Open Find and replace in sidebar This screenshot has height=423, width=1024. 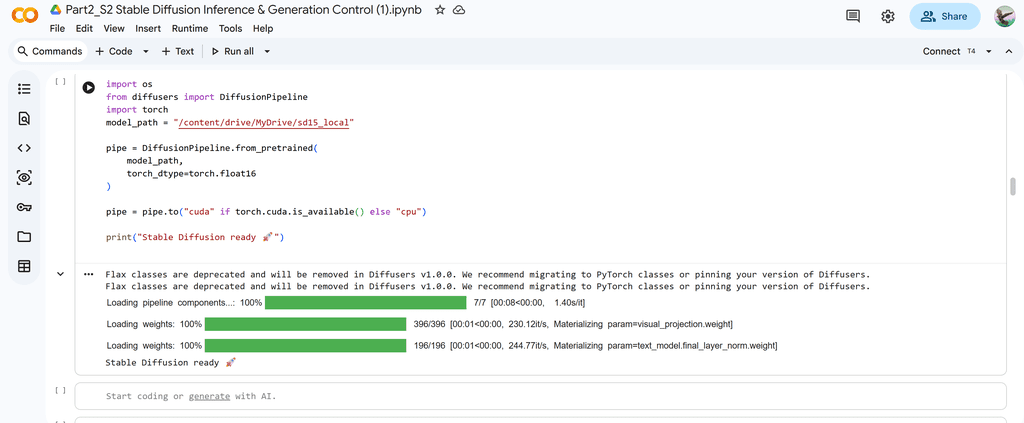[24, 118]
